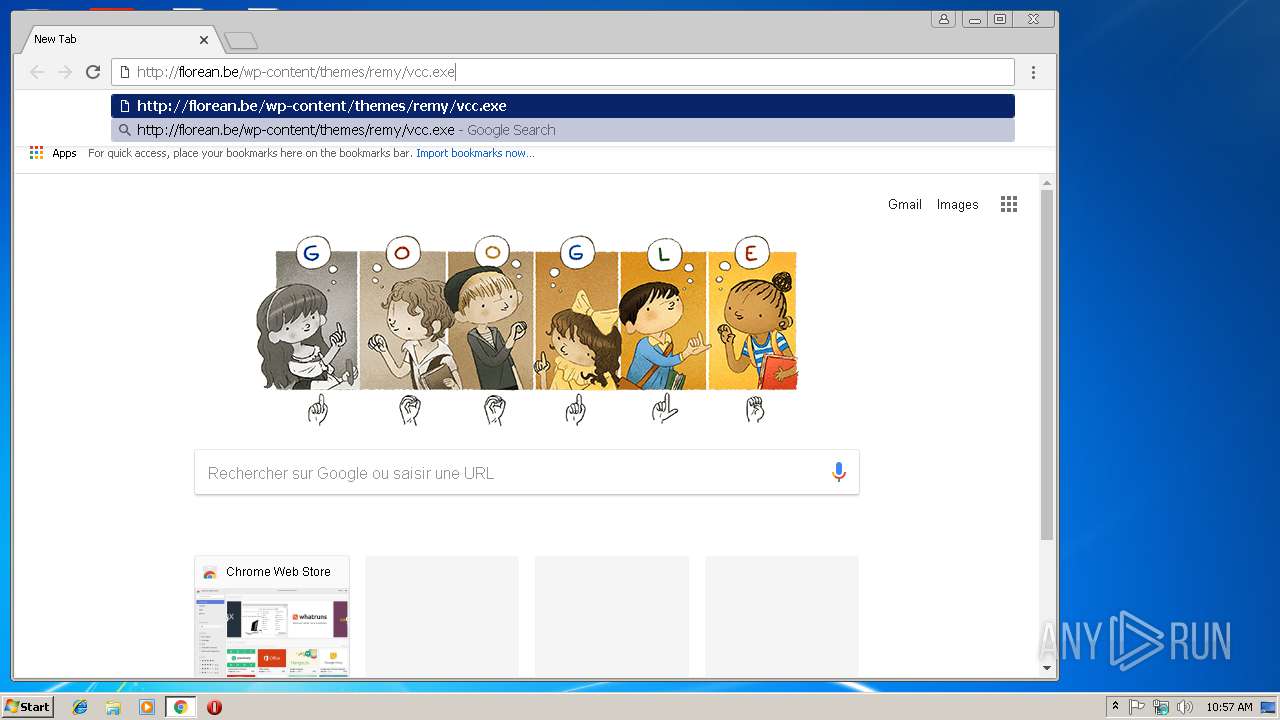Open the Chrome Web Store thumbnail
Image resolution: width=1280 pixels, height=720 pixels.
272,616
